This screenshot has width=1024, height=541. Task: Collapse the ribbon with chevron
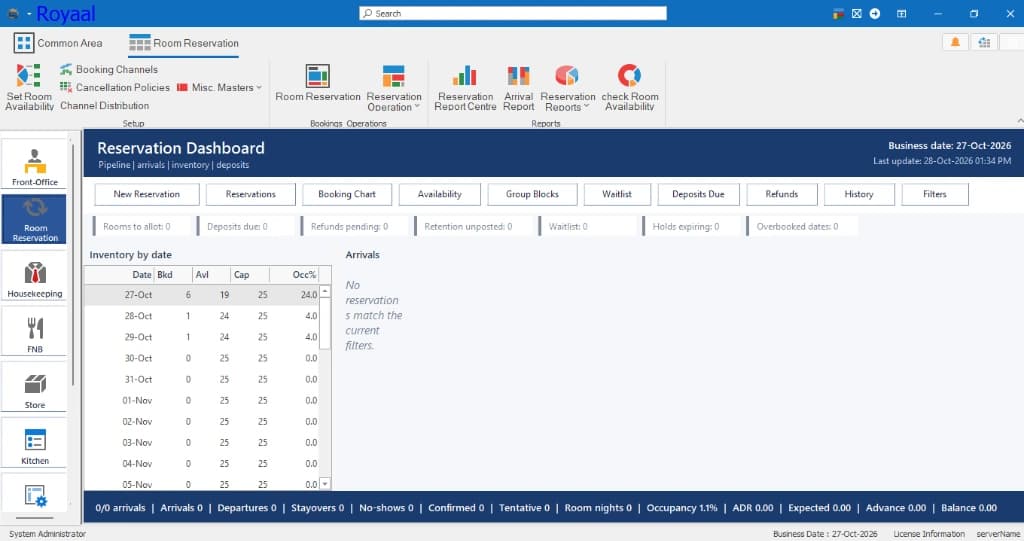[x=1019, y=121]
